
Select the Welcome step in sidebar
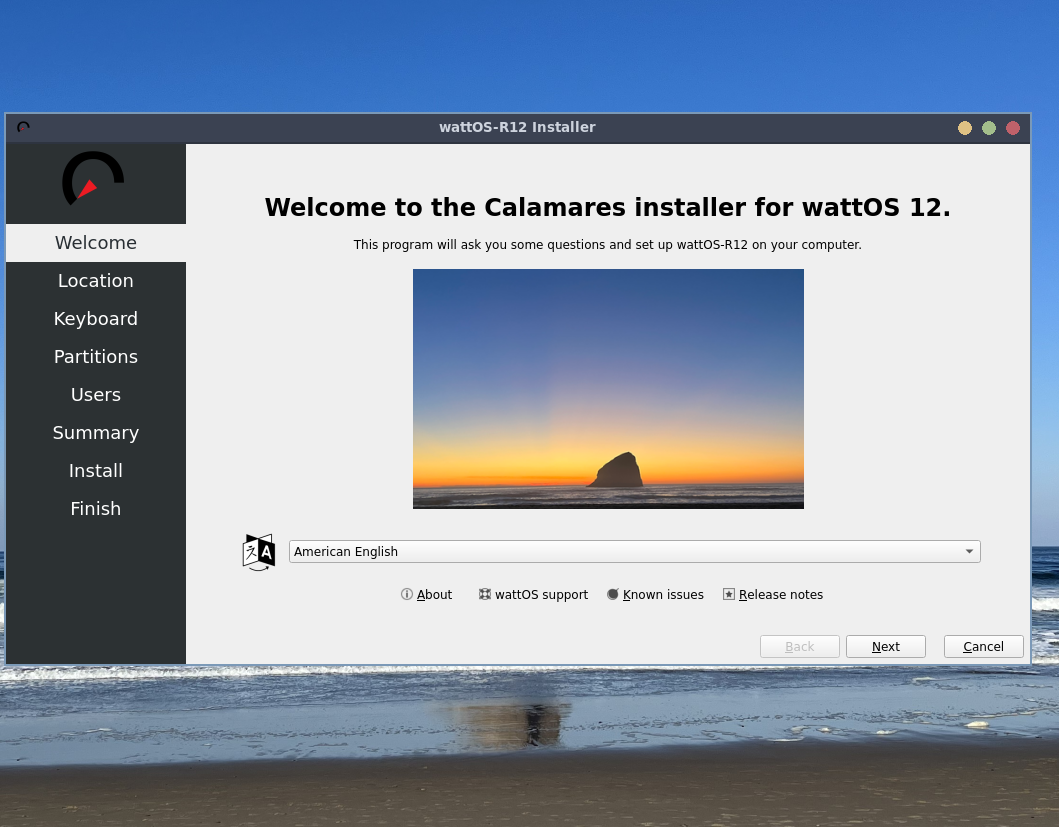[96, 243]
